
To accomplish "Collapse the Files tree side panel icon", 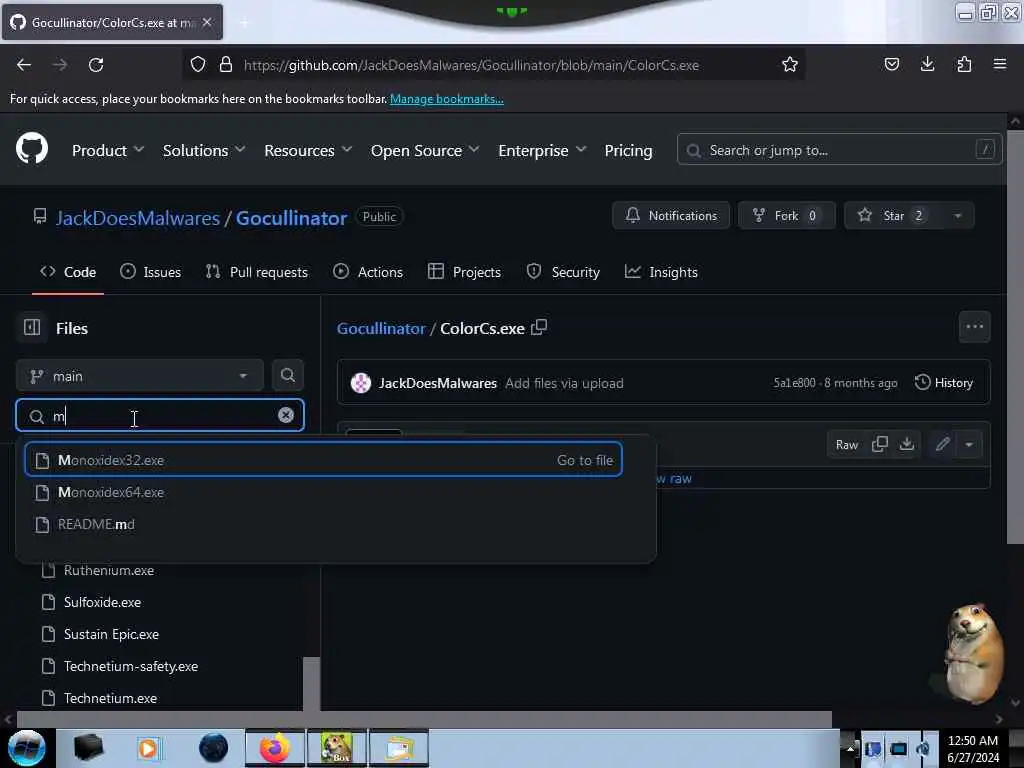I will [32, 327].
